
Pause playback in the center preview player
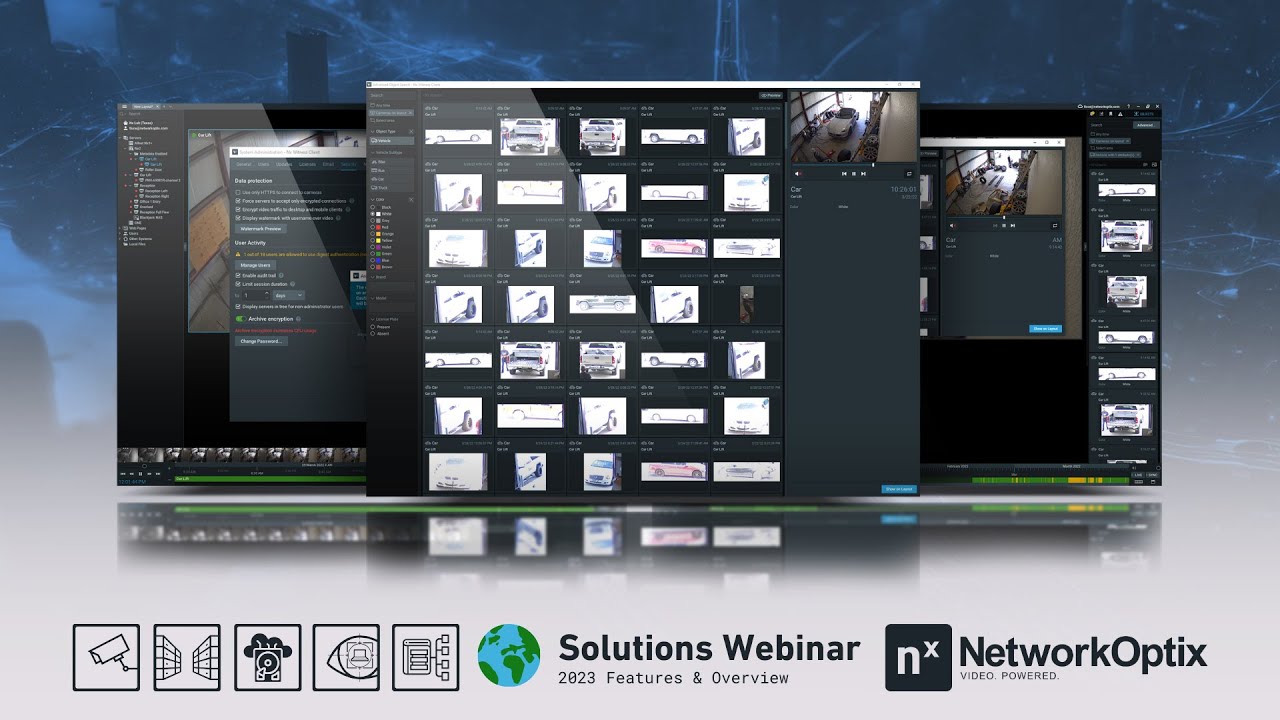(854, 174)
